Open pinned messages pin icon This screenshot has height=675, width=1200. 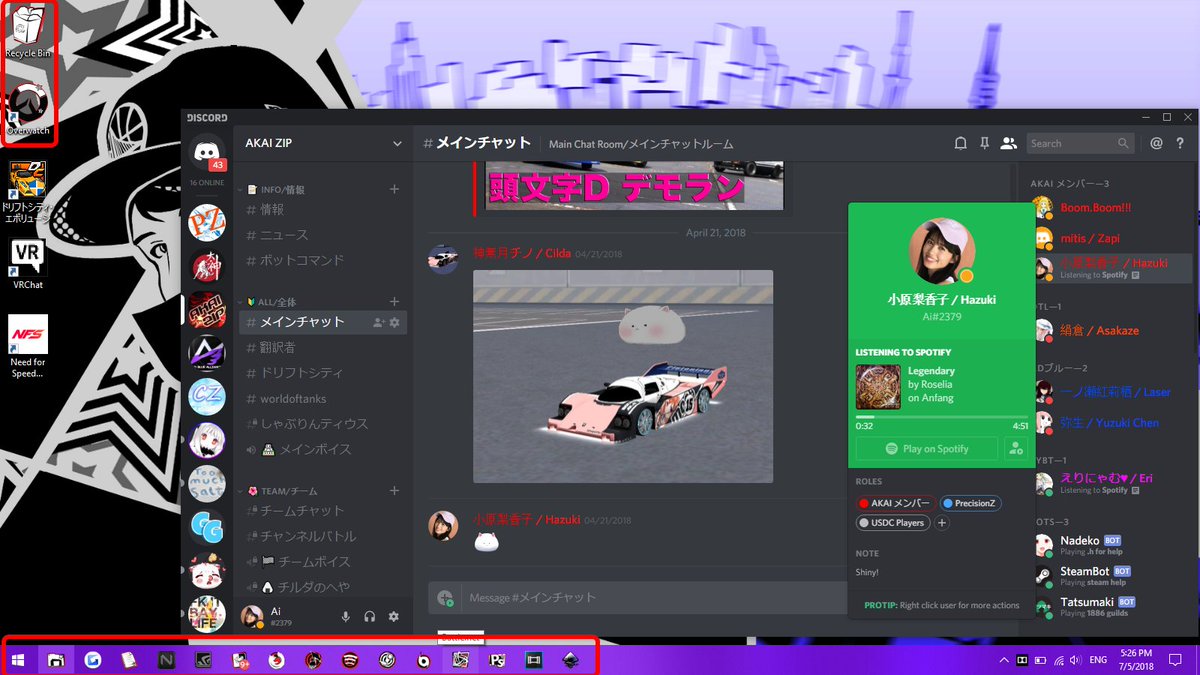pos(984,143)
